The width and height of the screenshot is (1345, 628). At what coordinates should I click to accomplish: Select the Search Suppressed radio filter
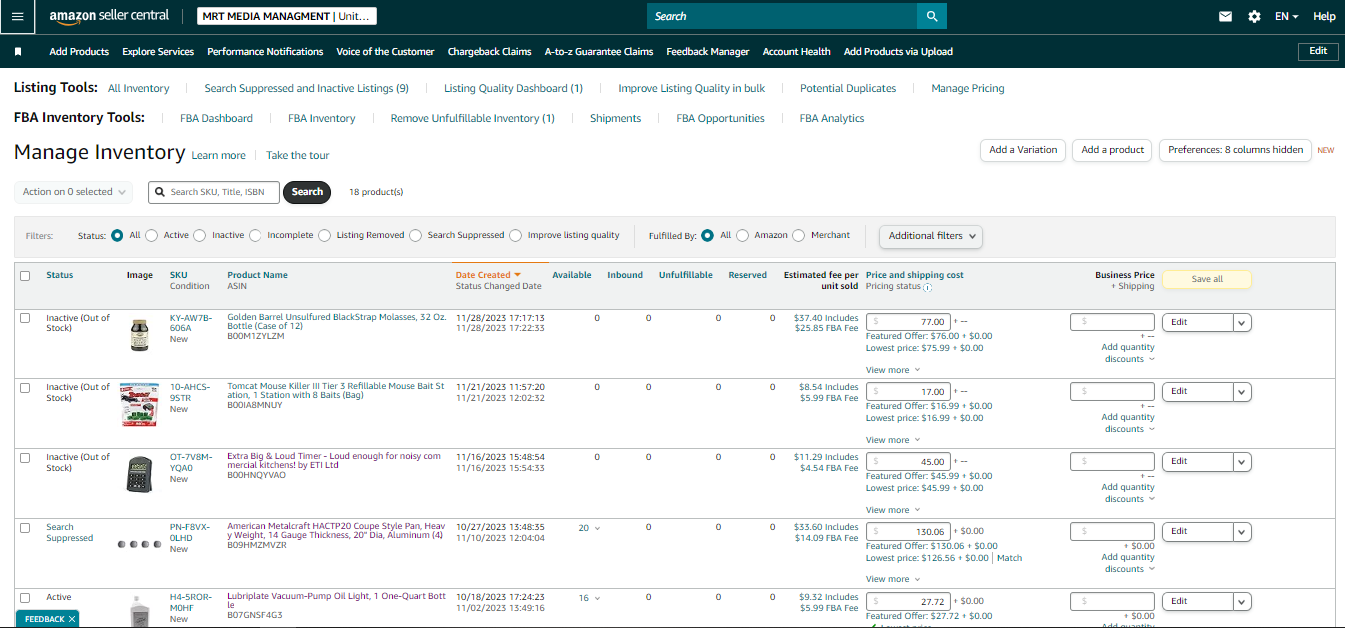point(415,236)
